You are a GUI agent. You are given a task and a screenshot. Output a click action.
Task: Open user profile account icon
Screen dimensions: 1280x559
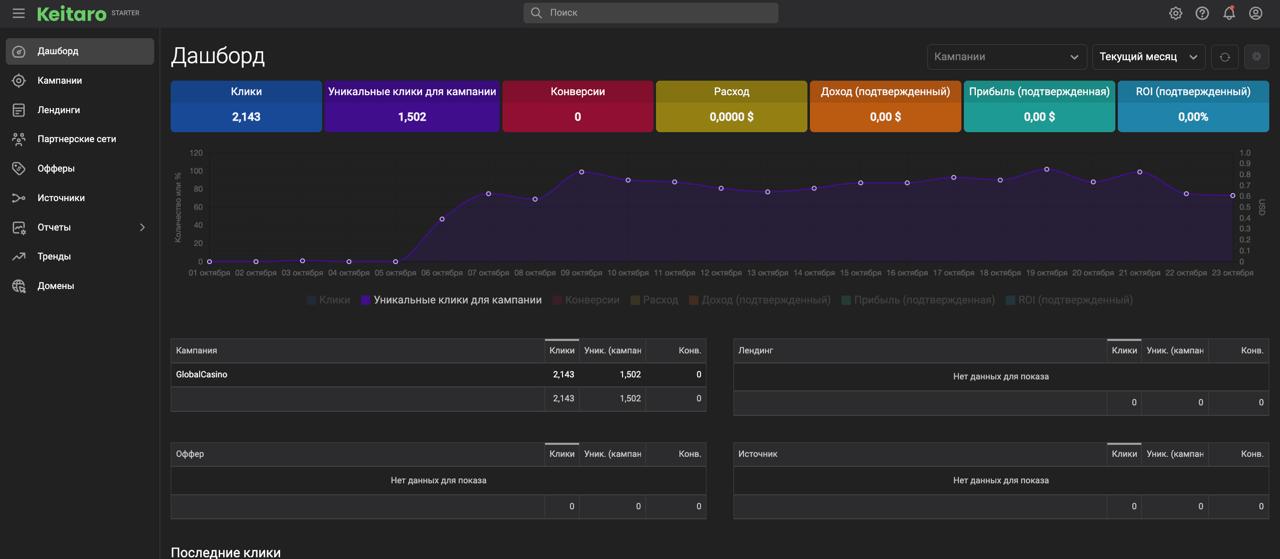click(1256, 13)
